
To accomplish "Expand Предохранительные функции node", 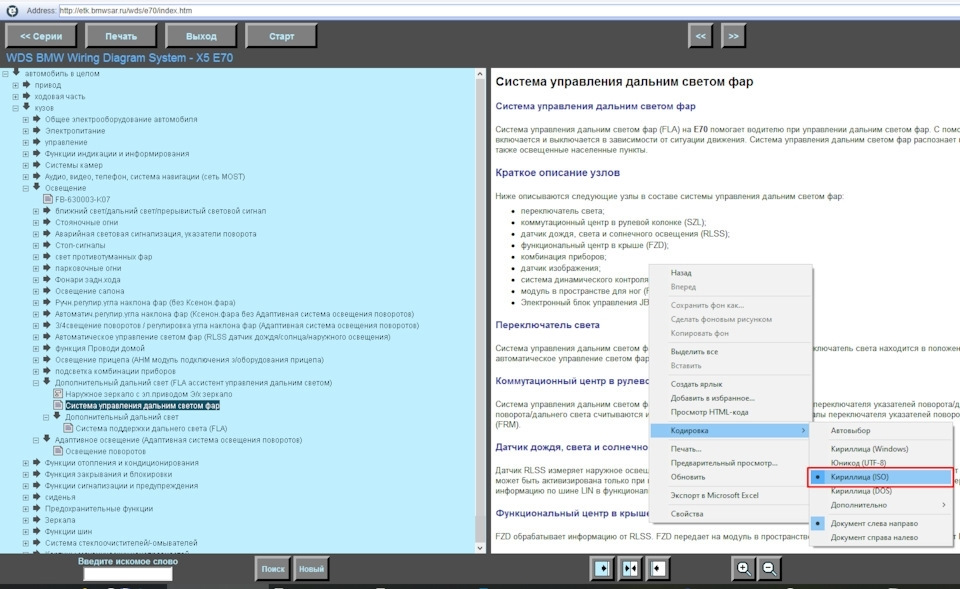I will point(26,509).
